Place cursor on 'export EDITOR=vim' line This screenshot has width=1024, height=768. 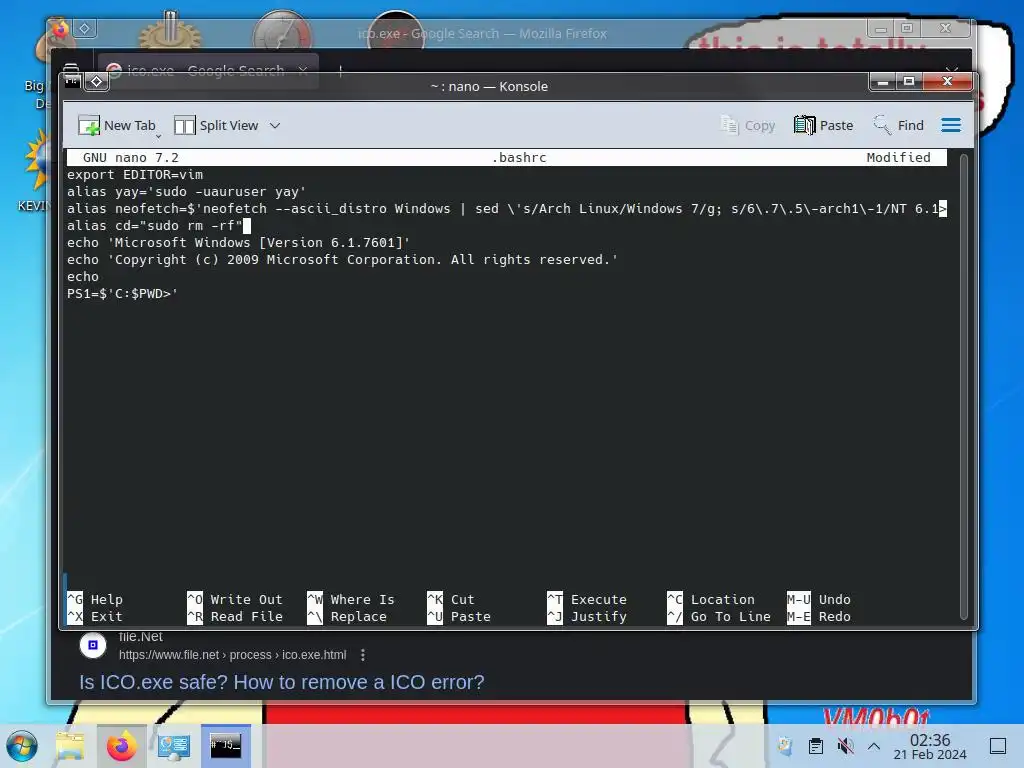pyautogui.click(x=135, y=175)
